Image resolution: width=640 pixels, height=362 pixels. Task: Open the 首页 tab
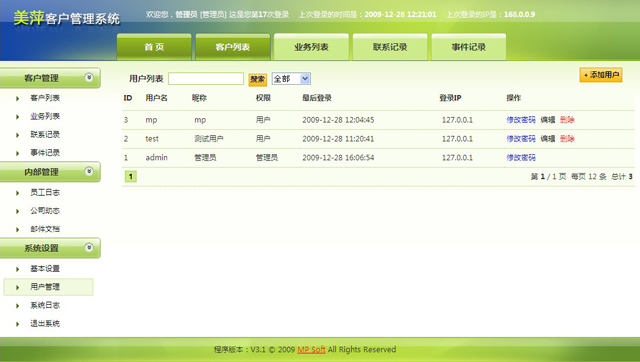(x=154, y=47)
